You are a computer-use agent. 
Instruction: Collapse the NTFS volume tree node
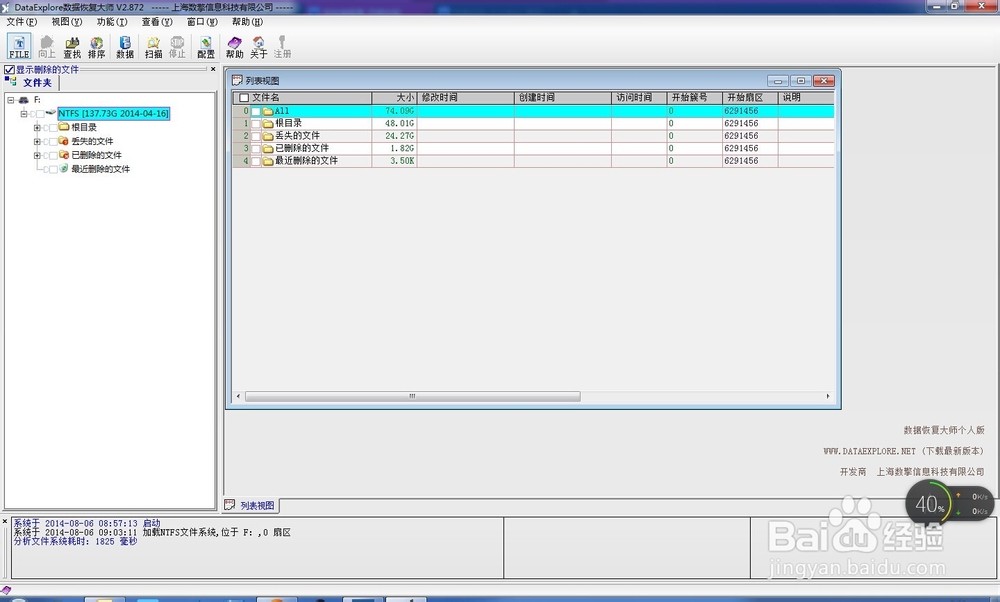click(24, 114)
